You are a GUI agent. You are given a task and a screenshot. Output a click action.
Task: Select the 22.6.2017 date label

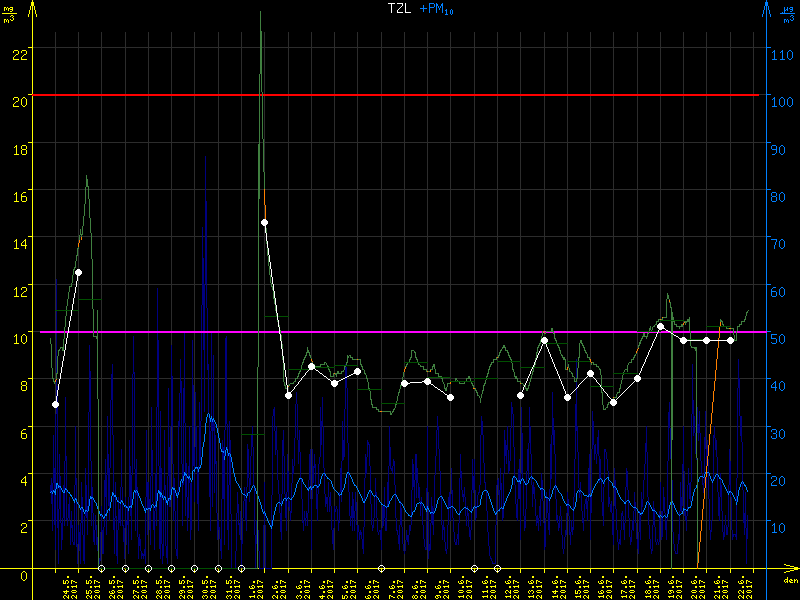tap(743, 585)
